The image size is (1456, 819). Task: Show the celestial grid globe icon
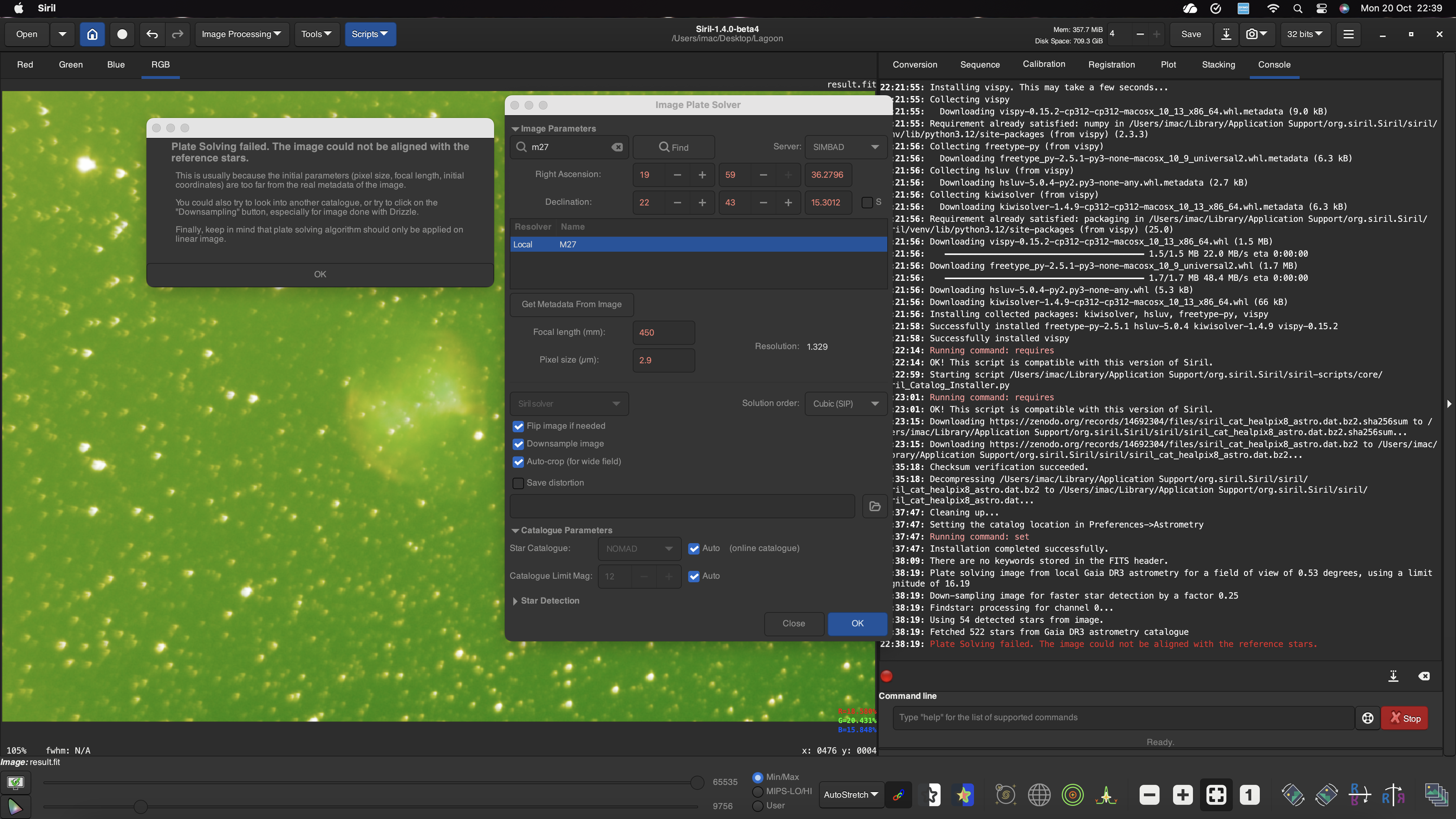pos(1039,795)
